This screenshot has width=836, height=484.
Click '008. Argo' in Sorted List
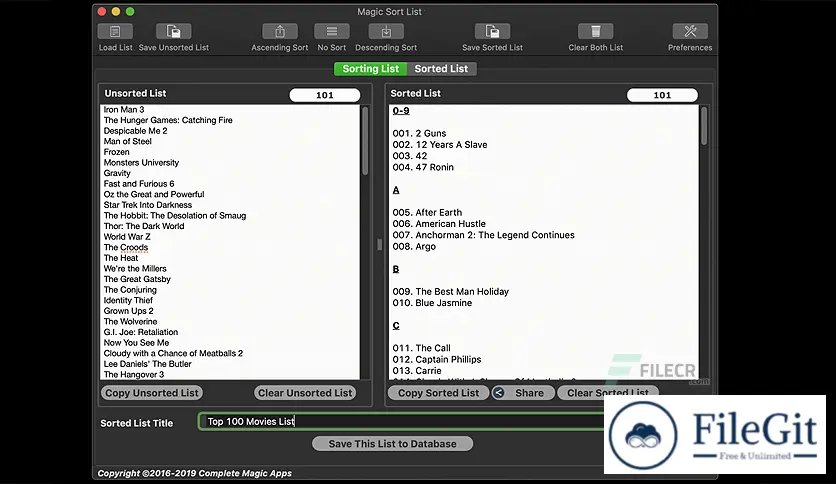[414, 246]
